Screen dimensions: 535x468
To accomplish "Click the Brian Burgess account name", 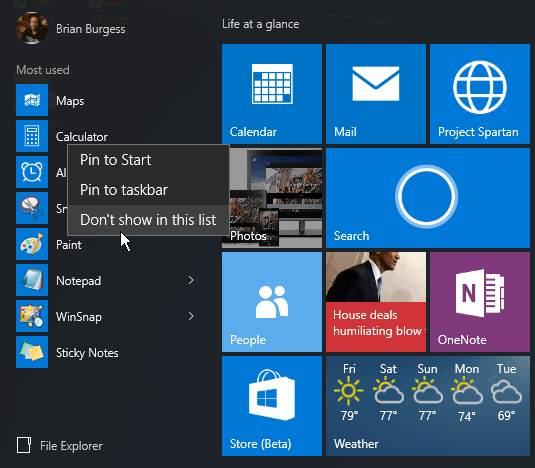I will pos(91,29).
